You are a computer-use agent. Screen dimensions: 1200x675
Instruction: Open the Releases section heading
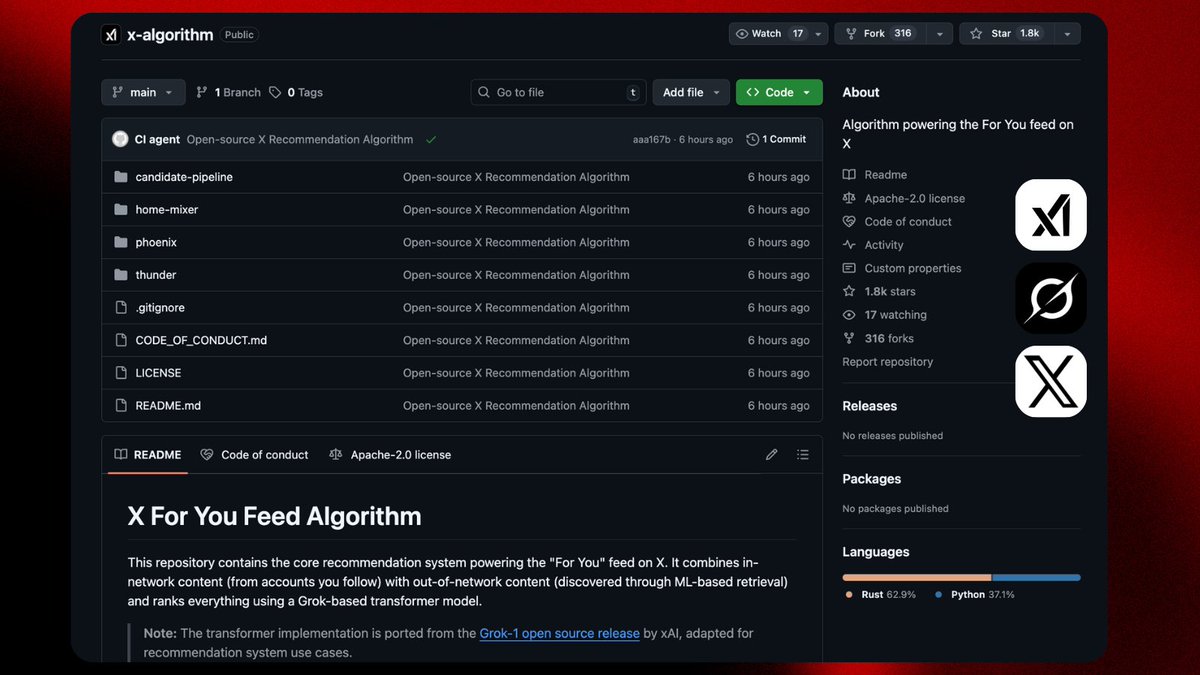tap(870, 406)
